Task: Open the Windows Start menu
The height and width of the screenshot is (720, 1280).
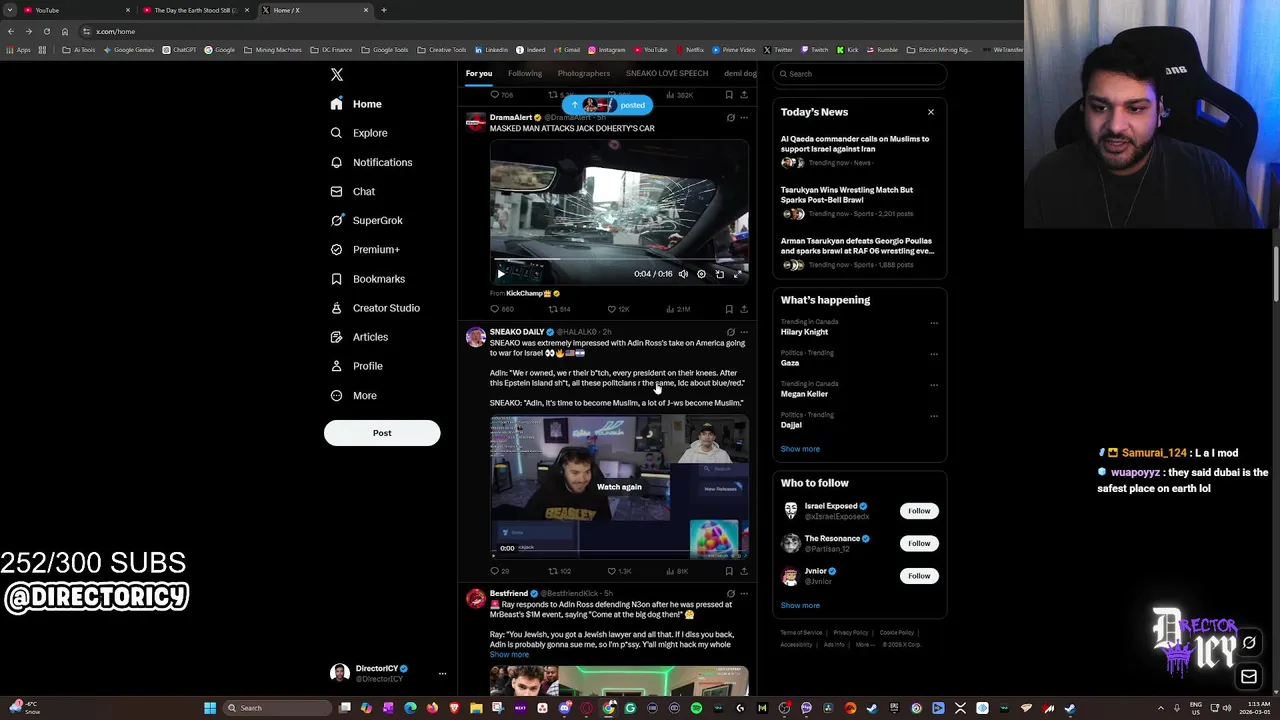Action: point(210,708)
